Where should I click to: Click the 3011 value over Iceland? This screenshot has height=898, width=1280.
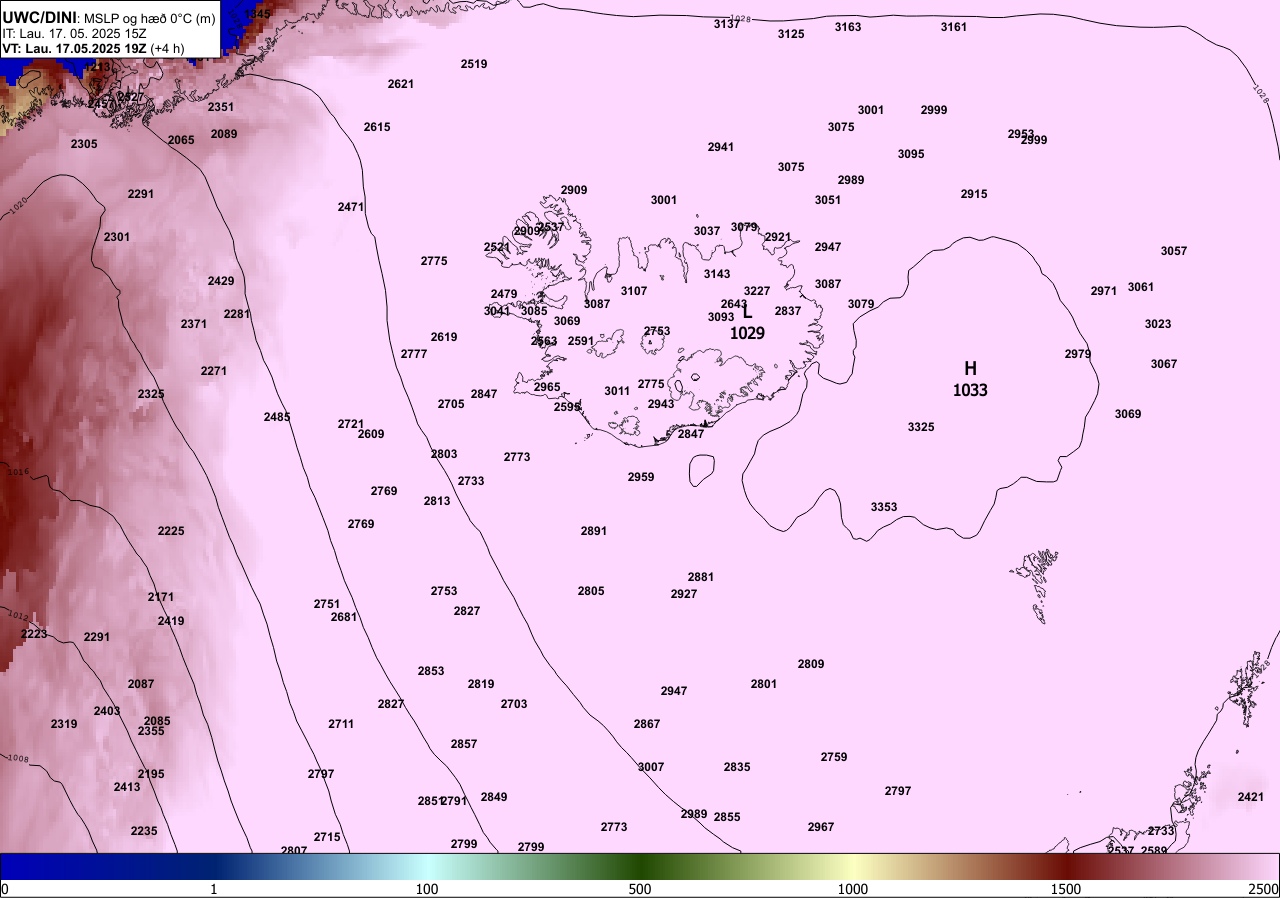pos(617,391)
